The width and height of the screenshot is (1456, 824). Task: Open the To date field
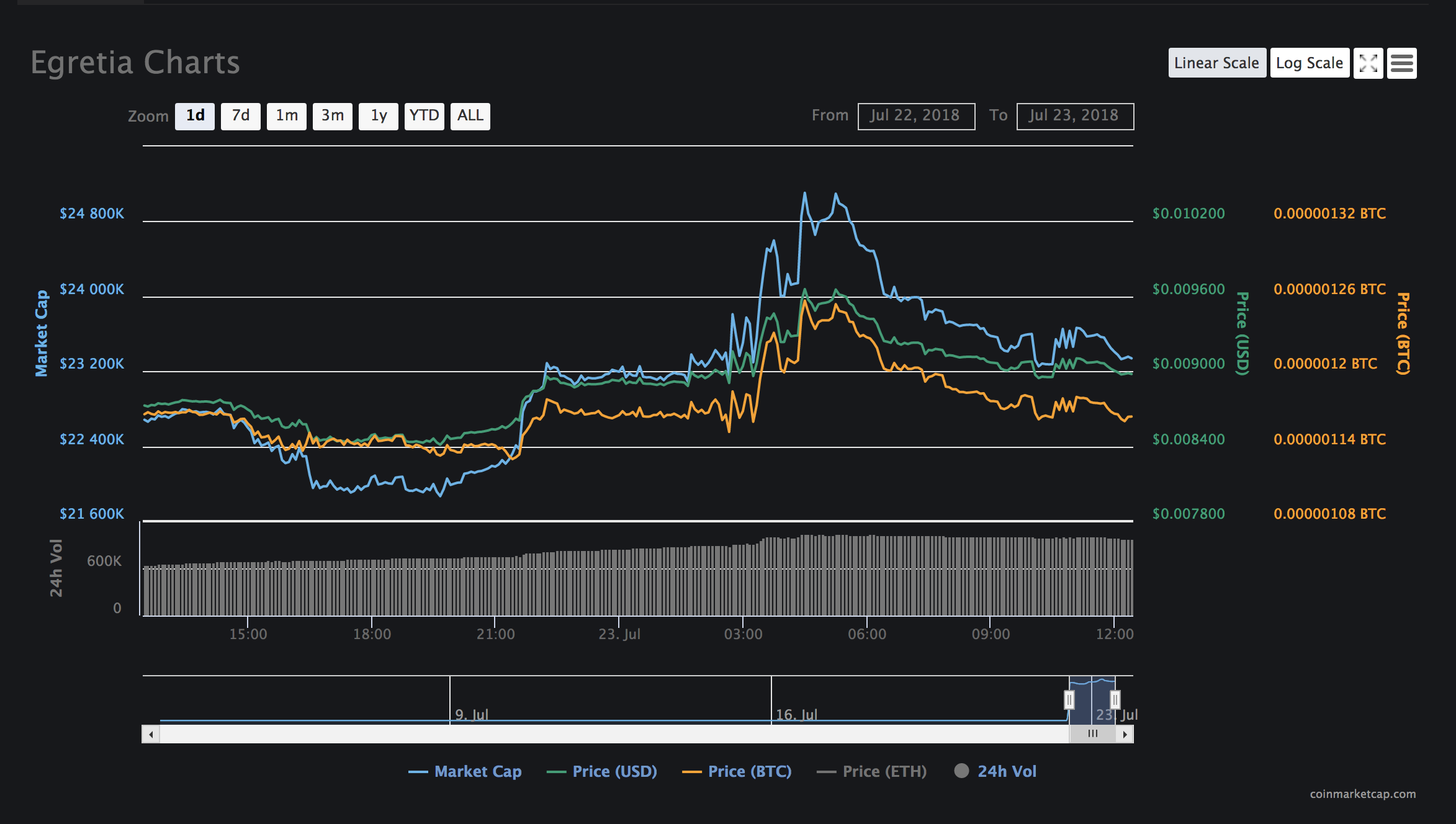1075,116
